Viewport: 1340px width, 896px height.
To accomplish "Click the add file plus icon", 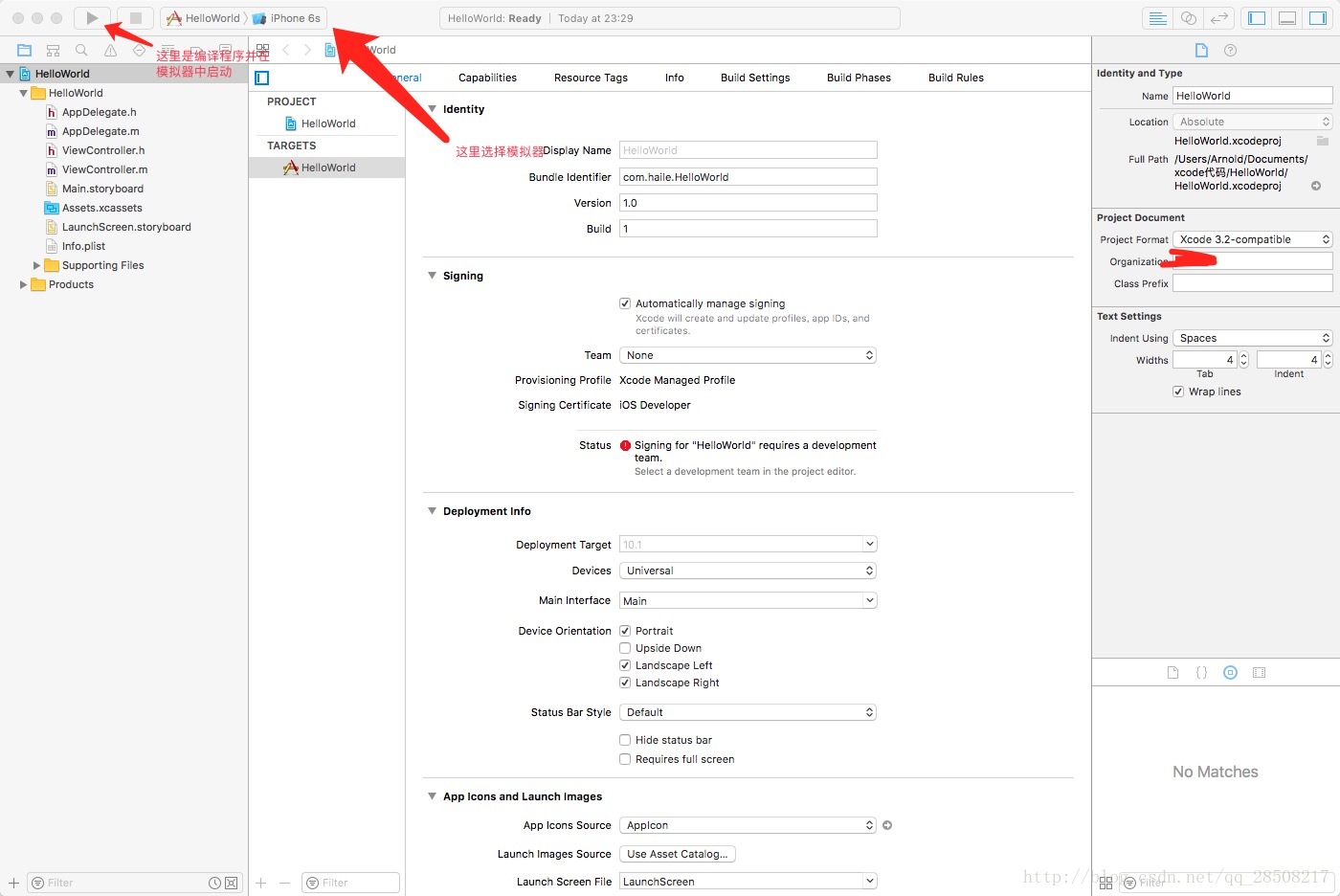I will [x=13, y=883].
